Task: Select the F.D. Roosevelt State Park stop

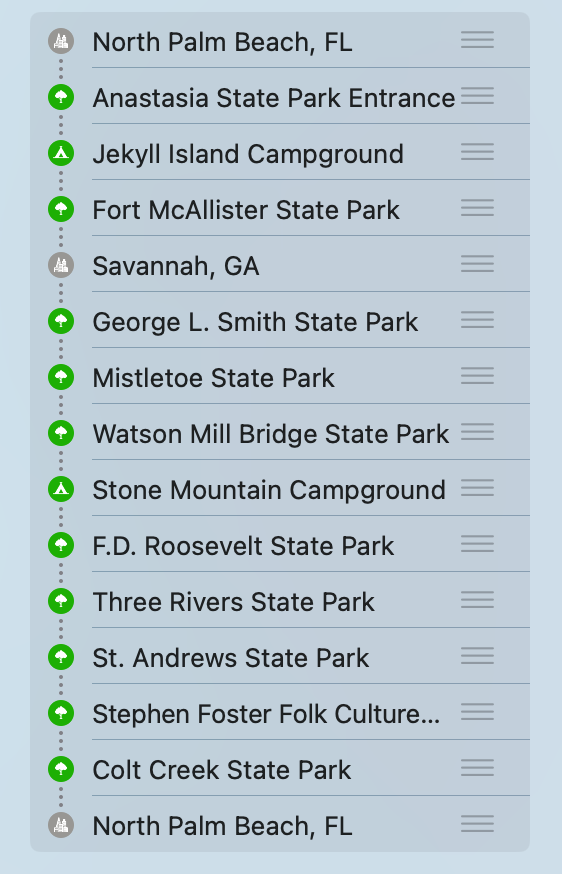Action: [x=280, y=546]
